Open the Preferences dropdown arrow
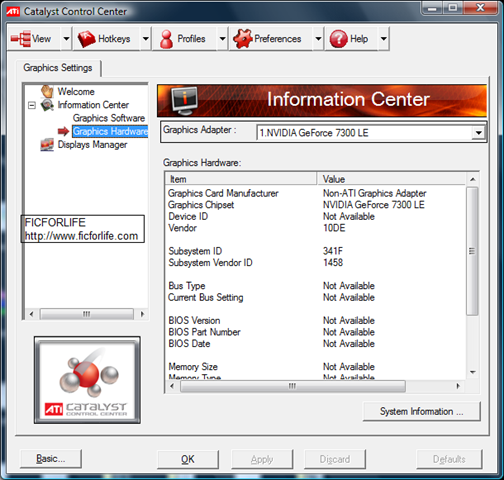Viewport: 504px width, 480px height. (318, 39)
